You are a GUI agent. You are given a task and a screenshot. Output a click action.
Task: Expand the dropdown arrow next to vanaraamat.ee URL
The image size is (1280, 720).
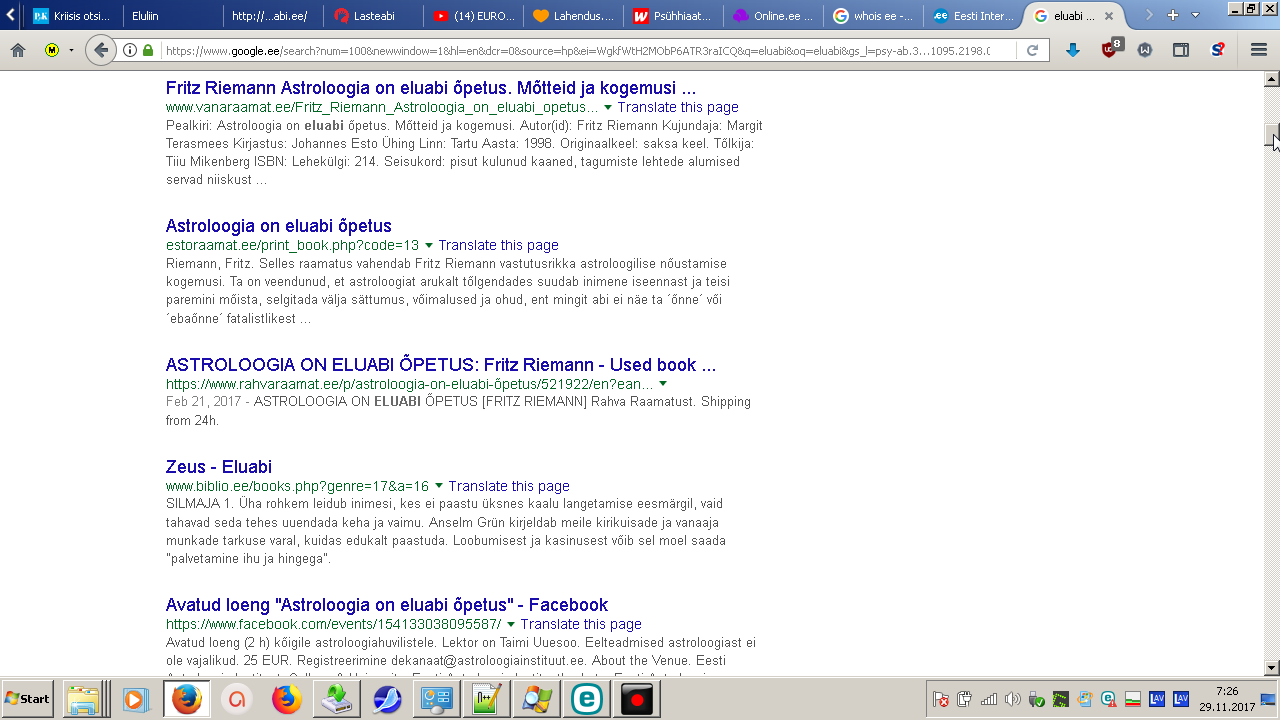608,107
